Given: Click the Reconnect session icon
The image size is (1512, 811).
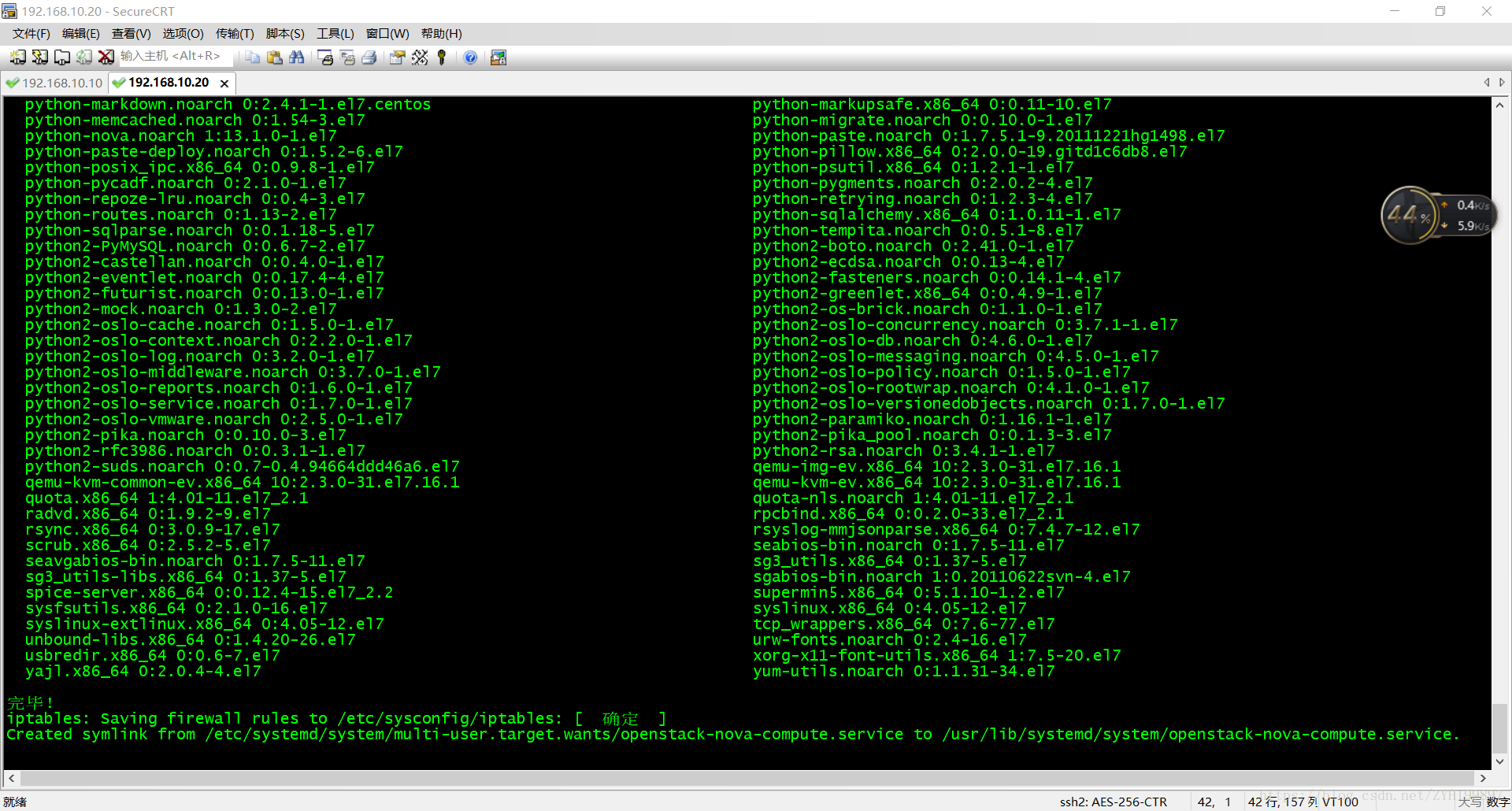Looking at the screenshot, I should point(83,57).
